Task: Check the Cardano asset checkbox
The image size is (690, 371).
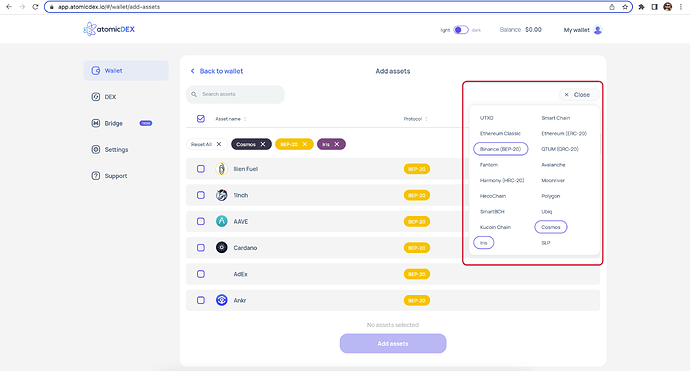Action: [201, 248]
